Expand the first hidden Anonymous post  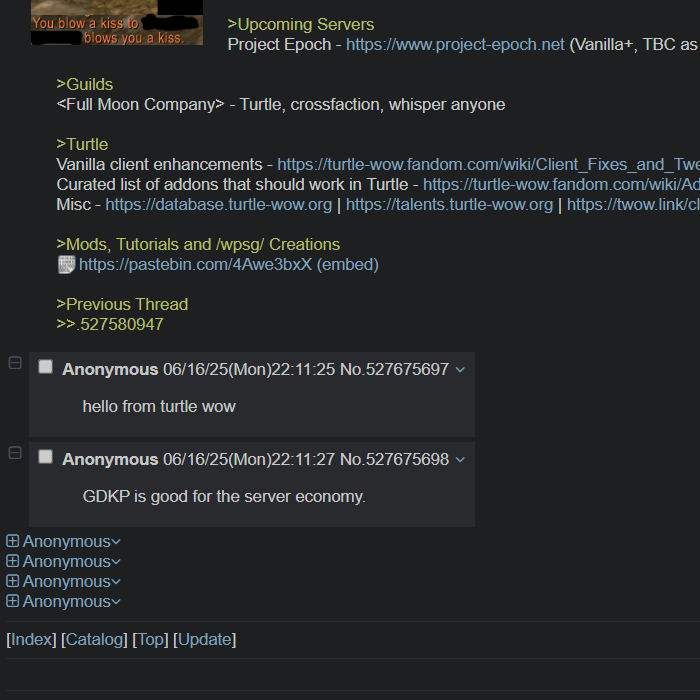[12, 541]
